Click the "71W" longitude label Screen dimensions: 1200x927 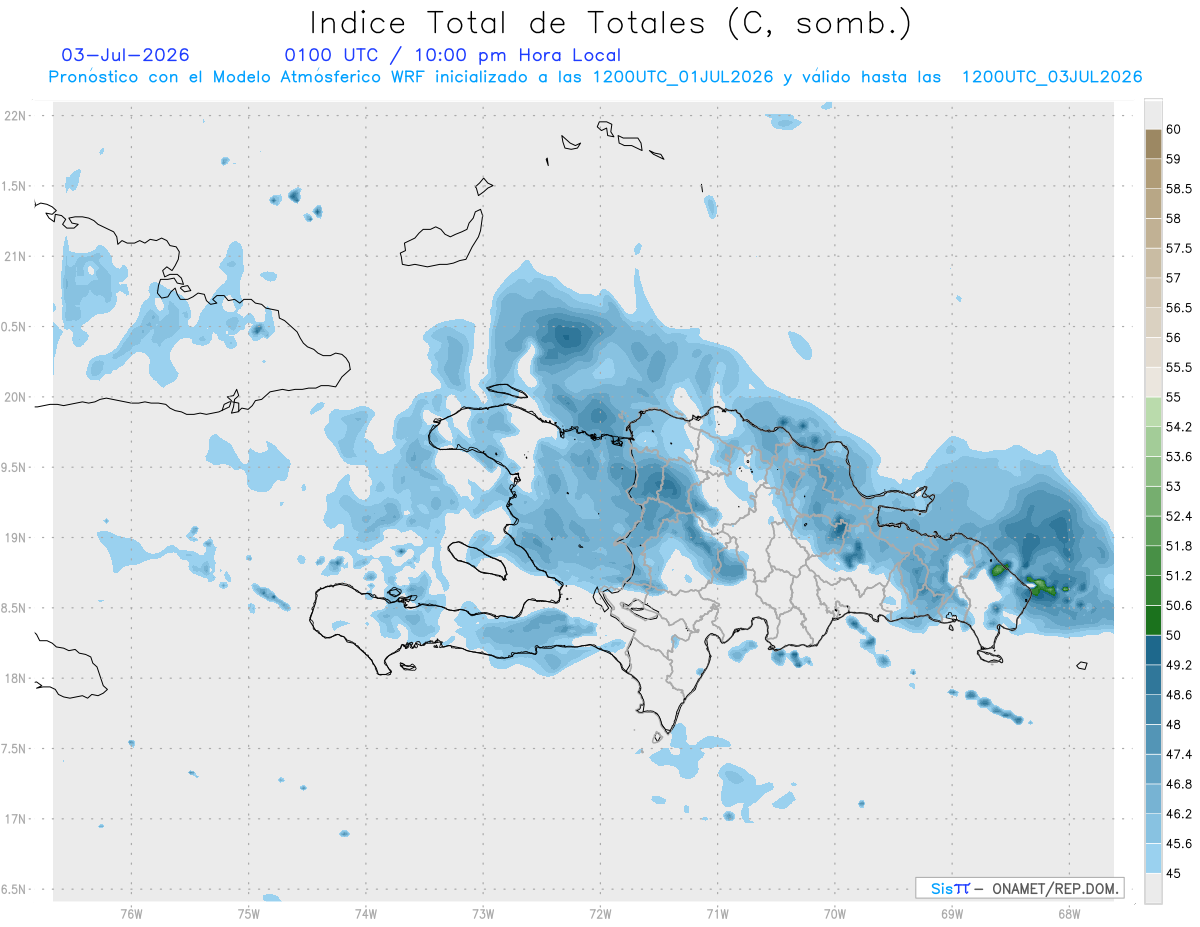(717, 913)
